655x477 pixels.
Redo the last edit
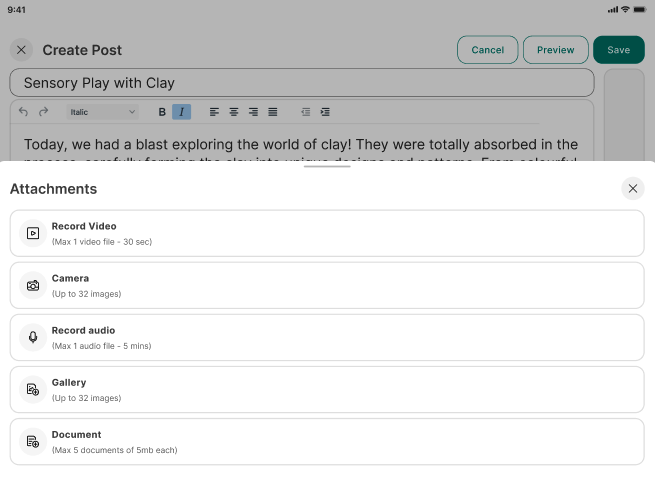(x=43, y=112)
